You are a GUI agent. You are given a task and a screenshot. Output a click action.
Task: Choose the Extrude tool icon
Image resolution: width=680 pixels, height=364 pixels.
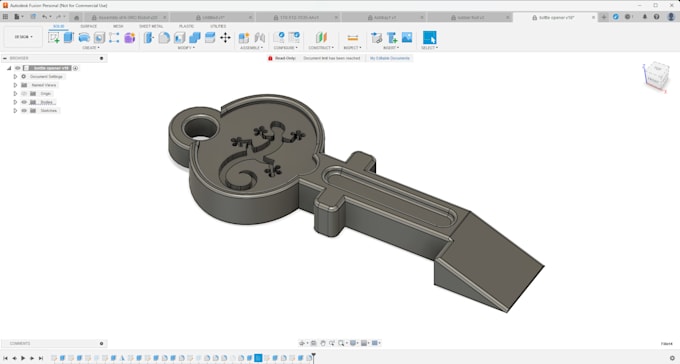[69, 38]
